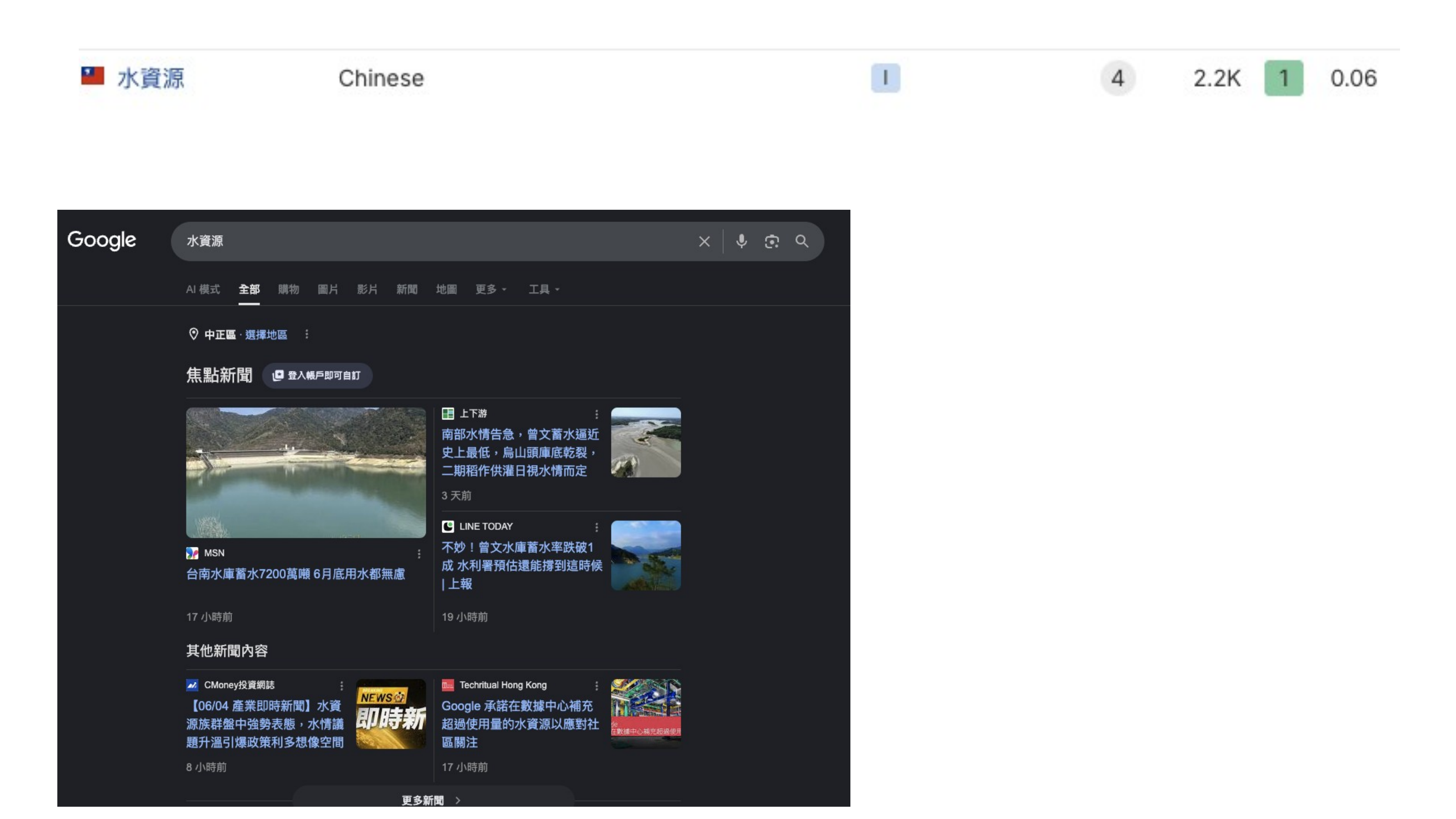Click the 上下游 source favicon
This screenshot has height=819, width=1456.
[448, 414]
